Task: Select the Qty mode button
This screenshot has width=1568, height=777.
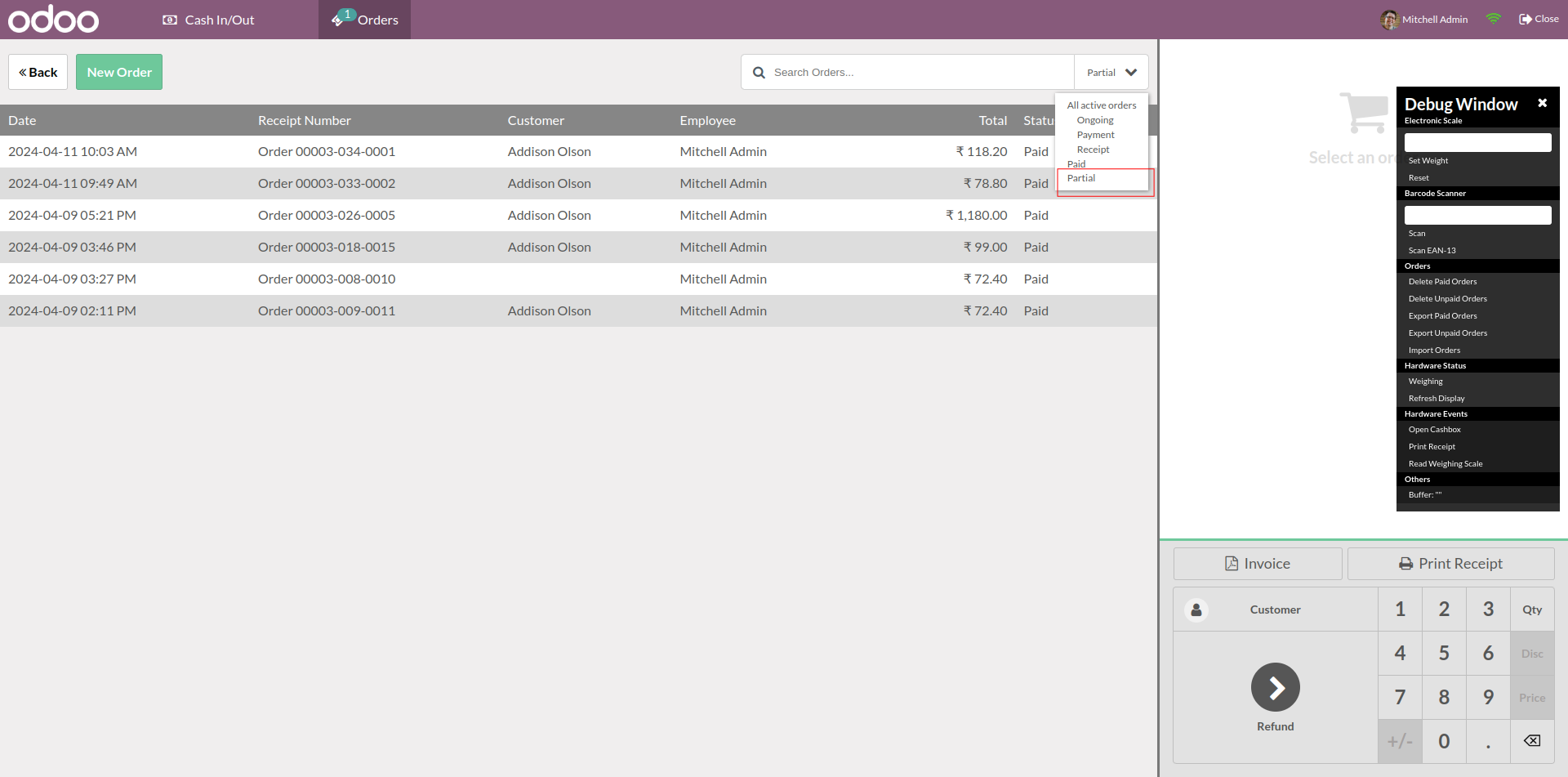Action: point(1532,610)
